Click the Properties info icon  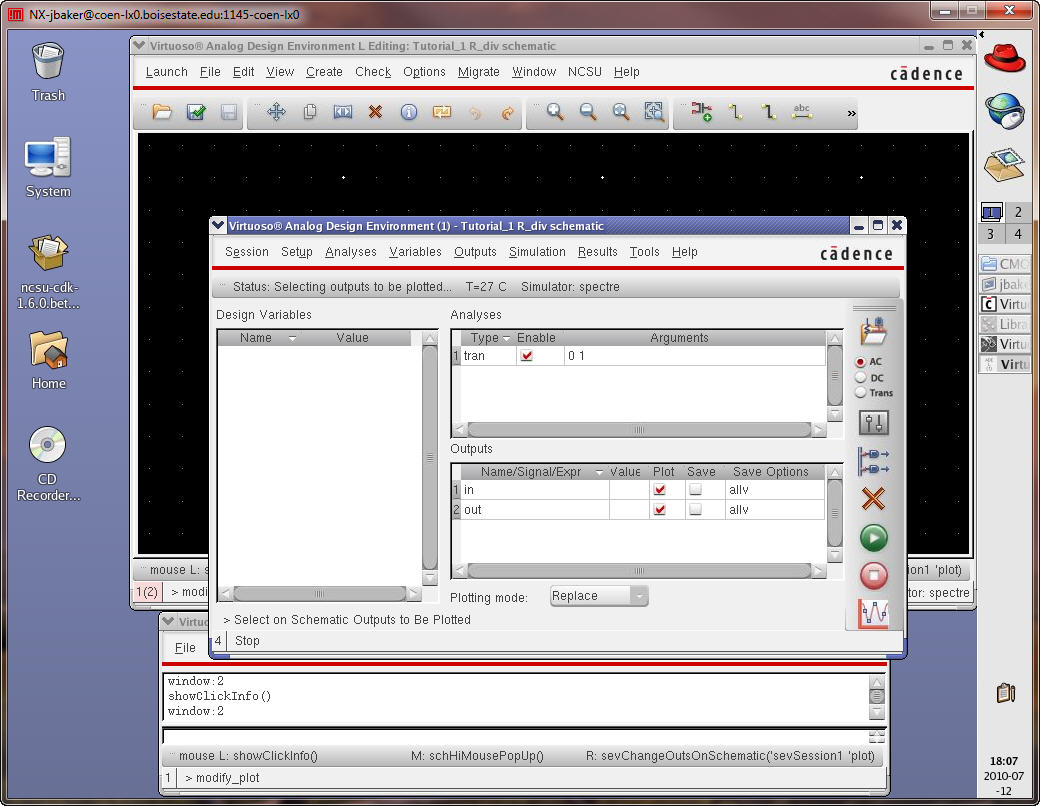409,112
